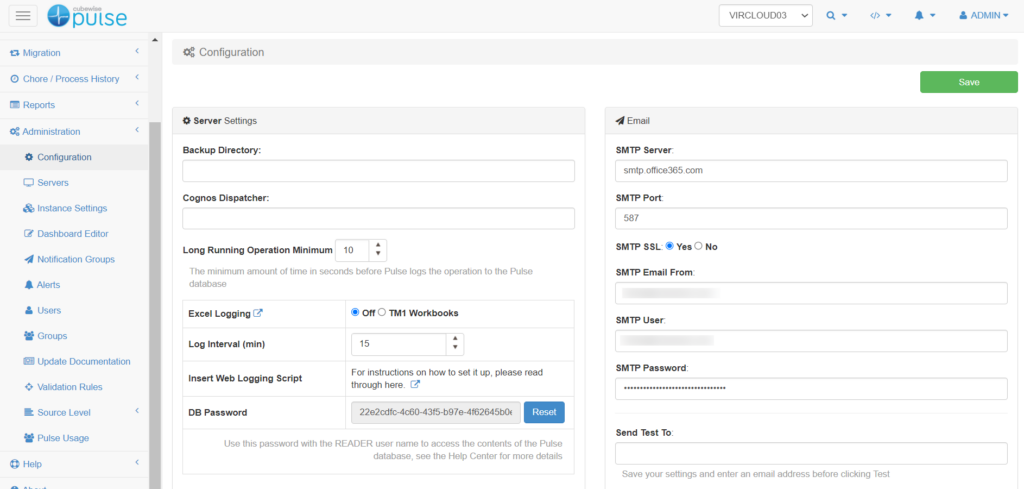The width and height of the screenshot is (1024, 489).
Task: Open the external link icon after 'read through here'
Action: click(x=415, y=384)
